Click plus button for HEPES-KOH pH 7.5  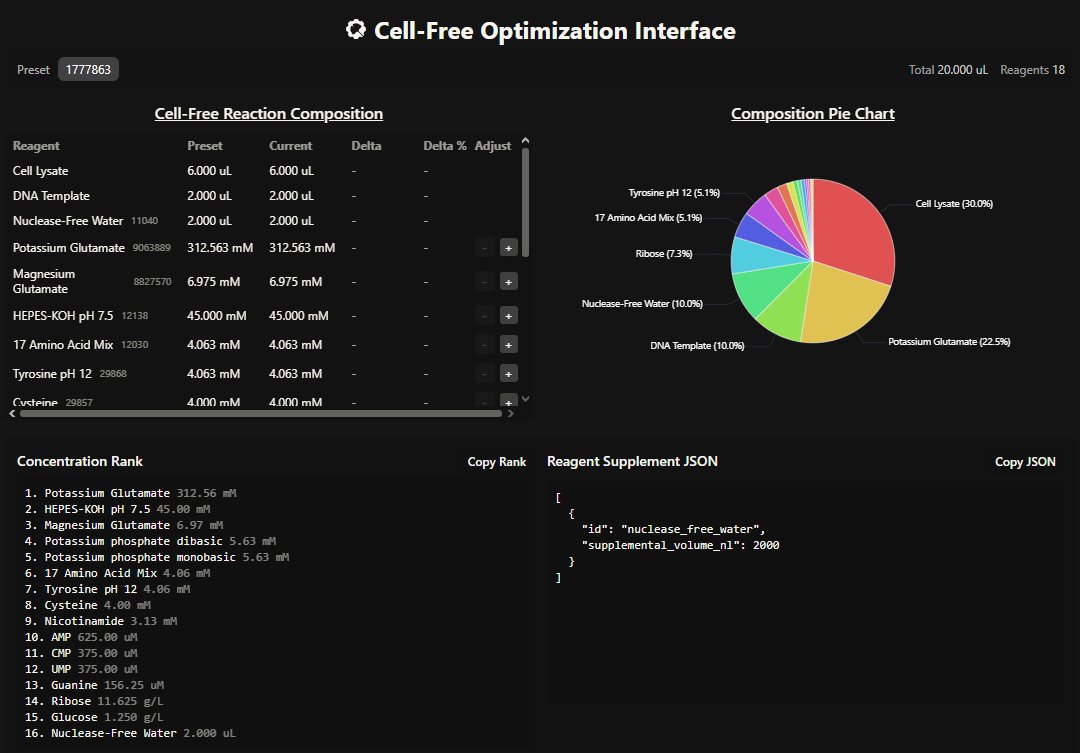click(x=508, y=316)
